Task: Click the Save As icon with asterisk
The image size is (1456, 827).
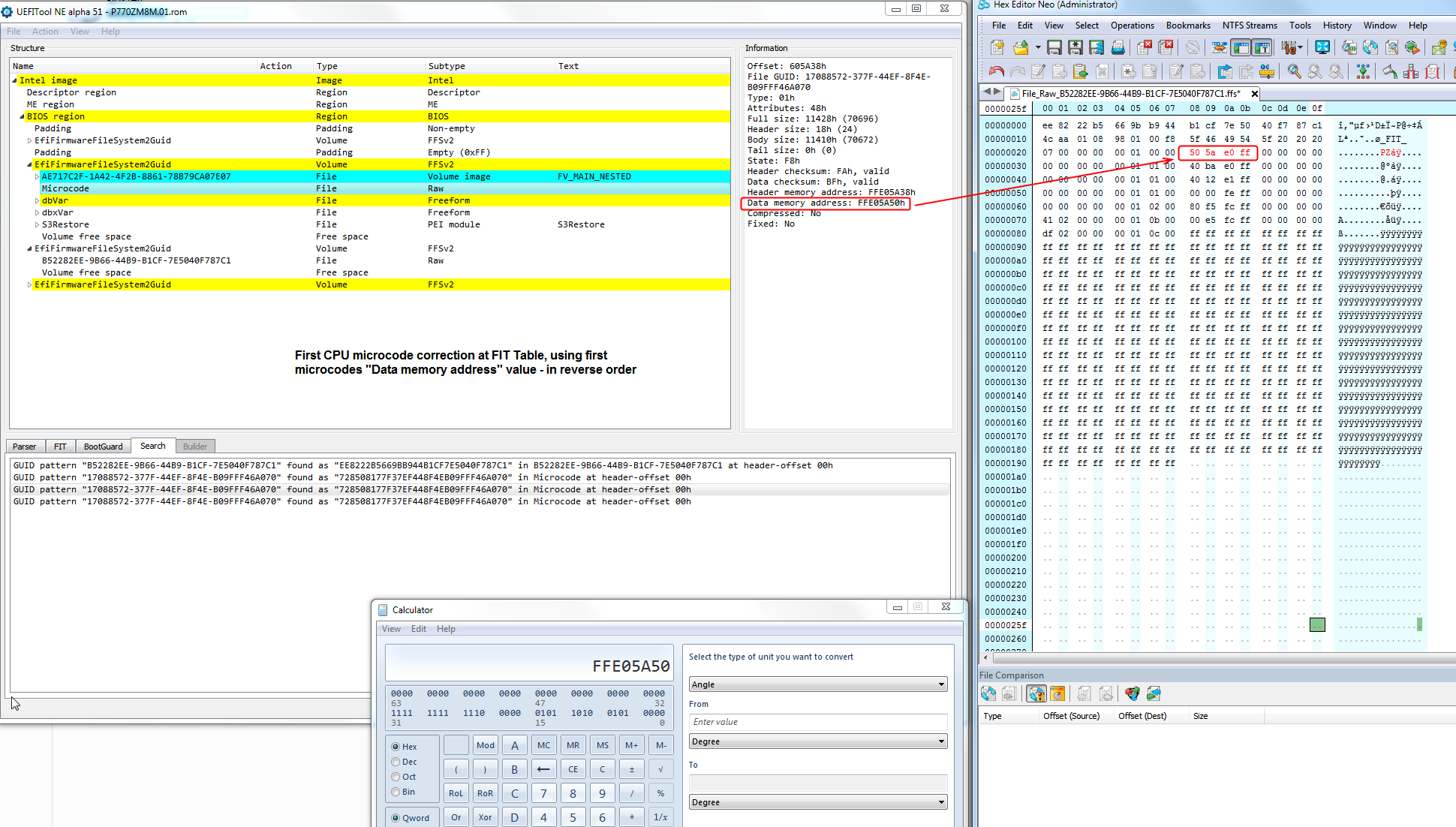Action: [1075, 47]
